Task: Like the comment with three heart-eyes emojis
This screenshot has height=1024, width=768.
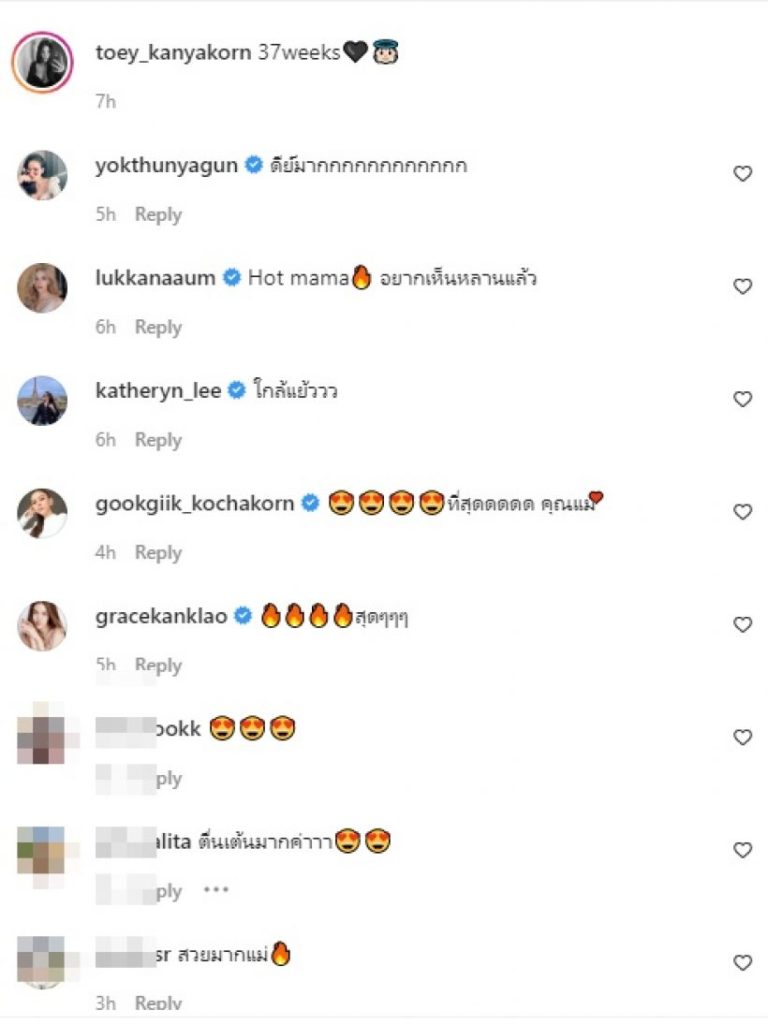Action: coord(742,737)
